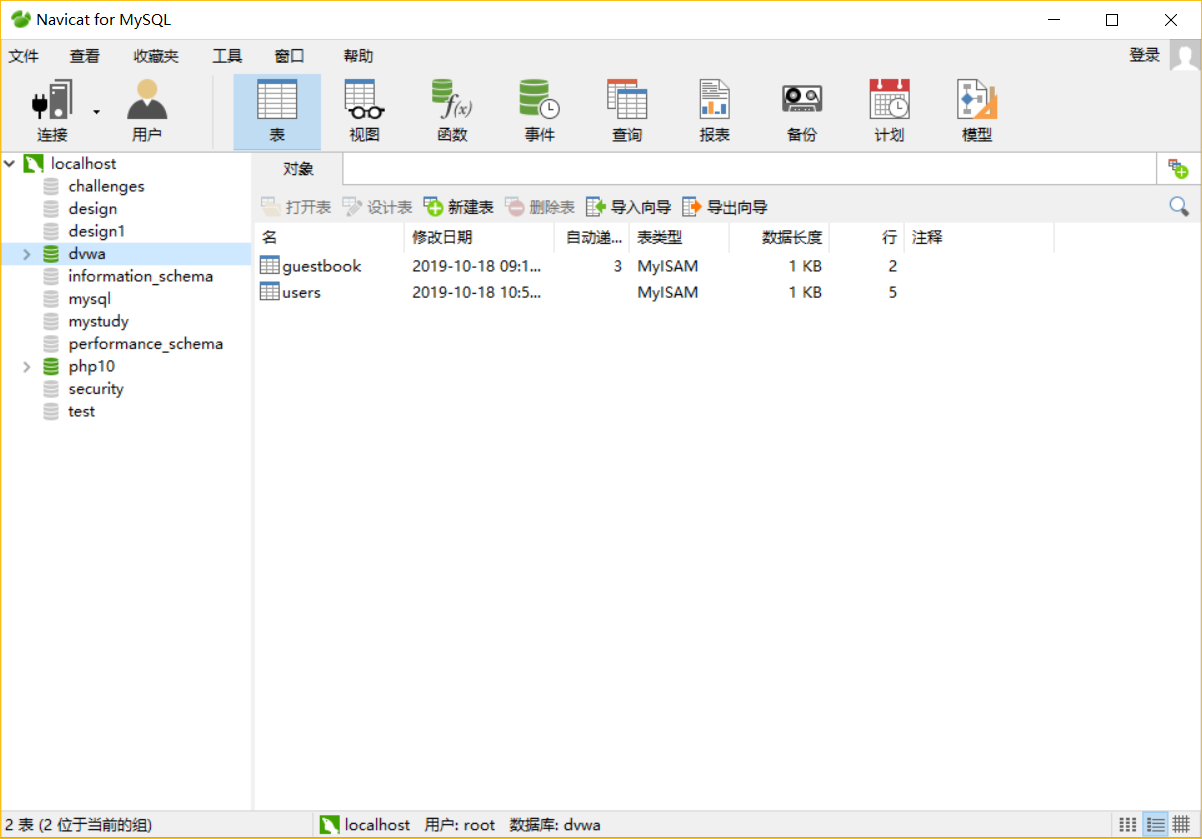Select the 对象 tab
Screen dimensions: 1202x839
click(298, 169)
